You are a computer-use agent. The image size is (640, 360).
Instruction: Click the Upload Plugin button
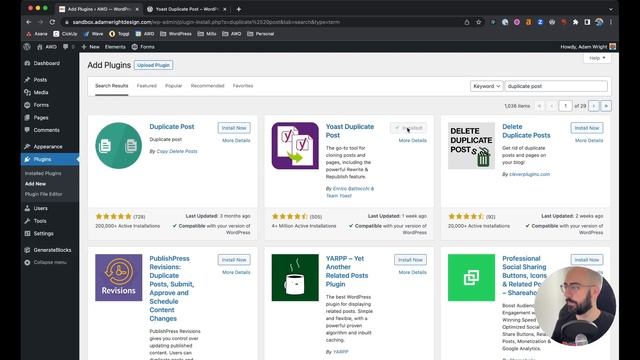(153, 65)
